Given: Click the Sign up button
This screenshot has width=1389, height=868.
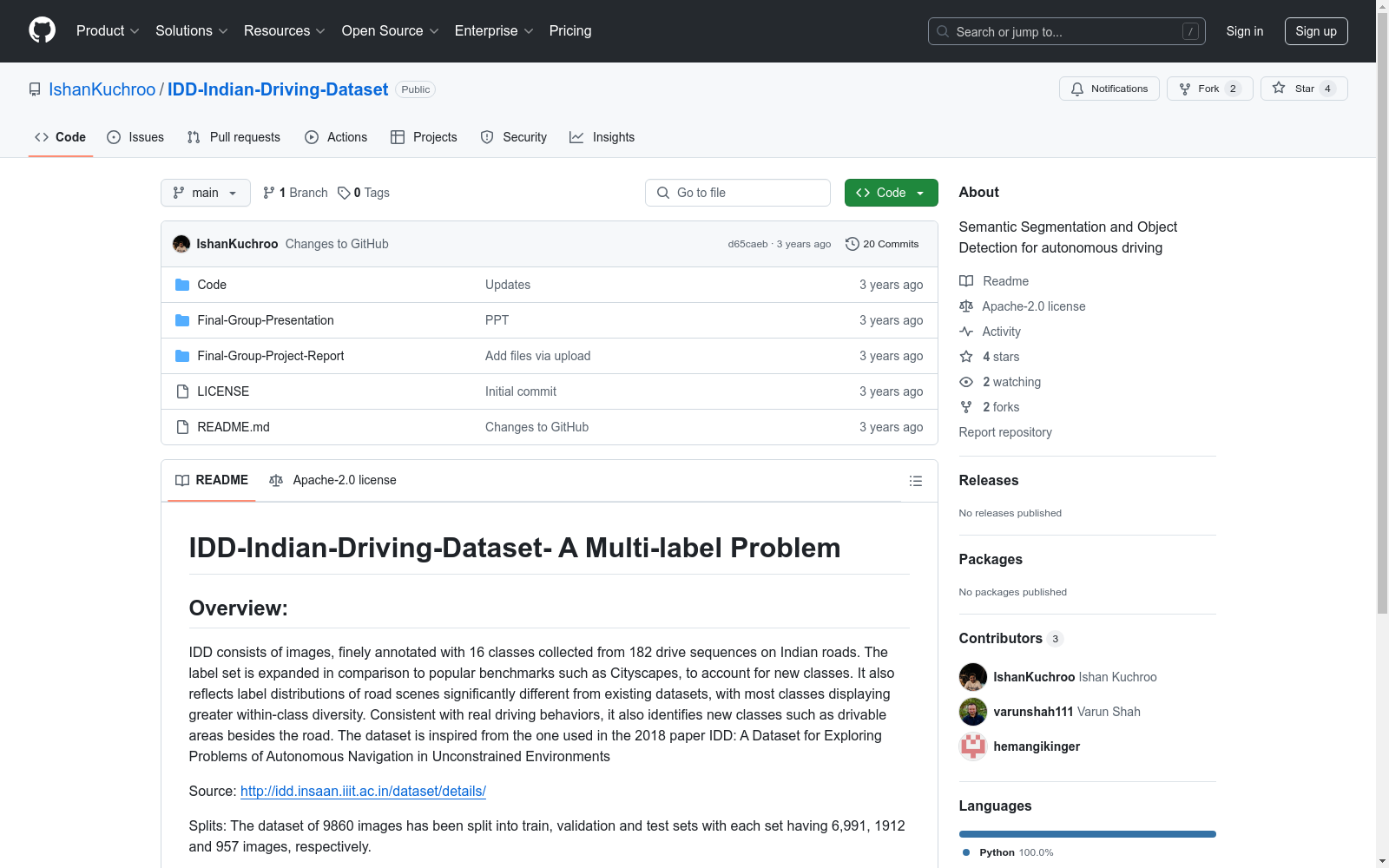Looking at the screenshot, I should tap(1316, 31).
